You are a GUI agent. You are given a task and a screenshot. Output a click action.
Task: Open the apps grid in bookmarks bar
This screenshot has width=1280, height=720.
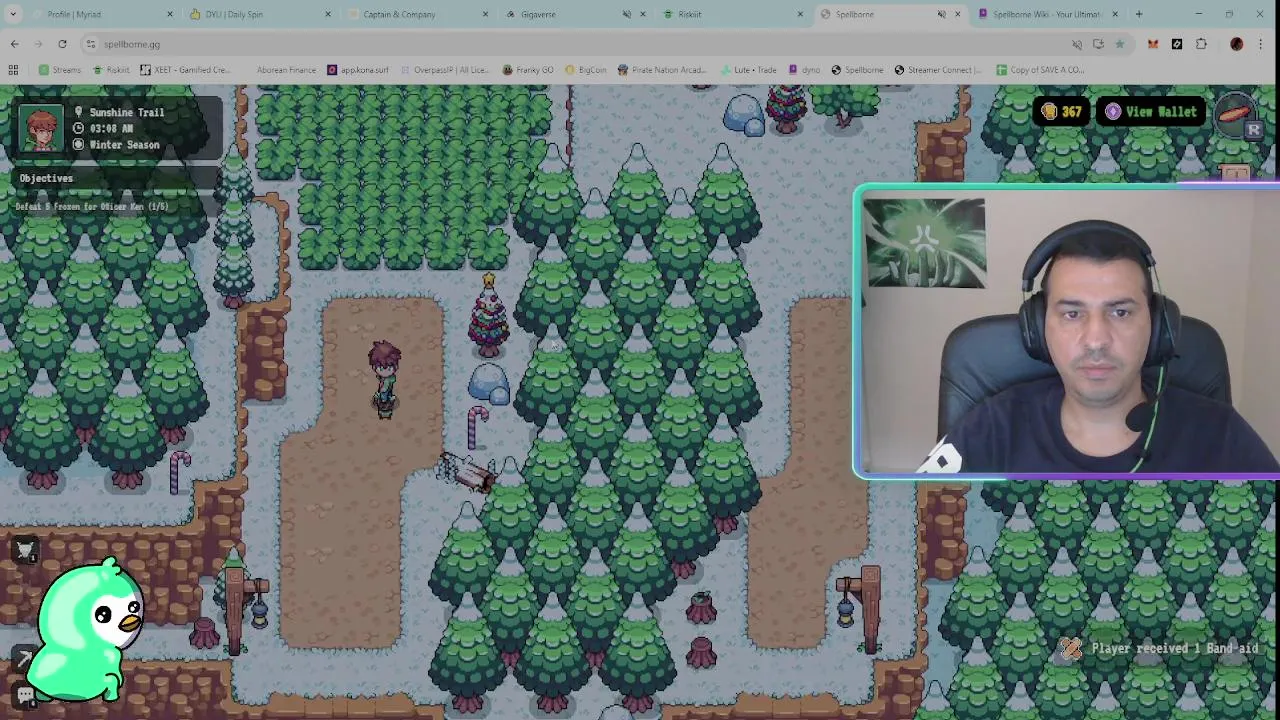(13, 70)
